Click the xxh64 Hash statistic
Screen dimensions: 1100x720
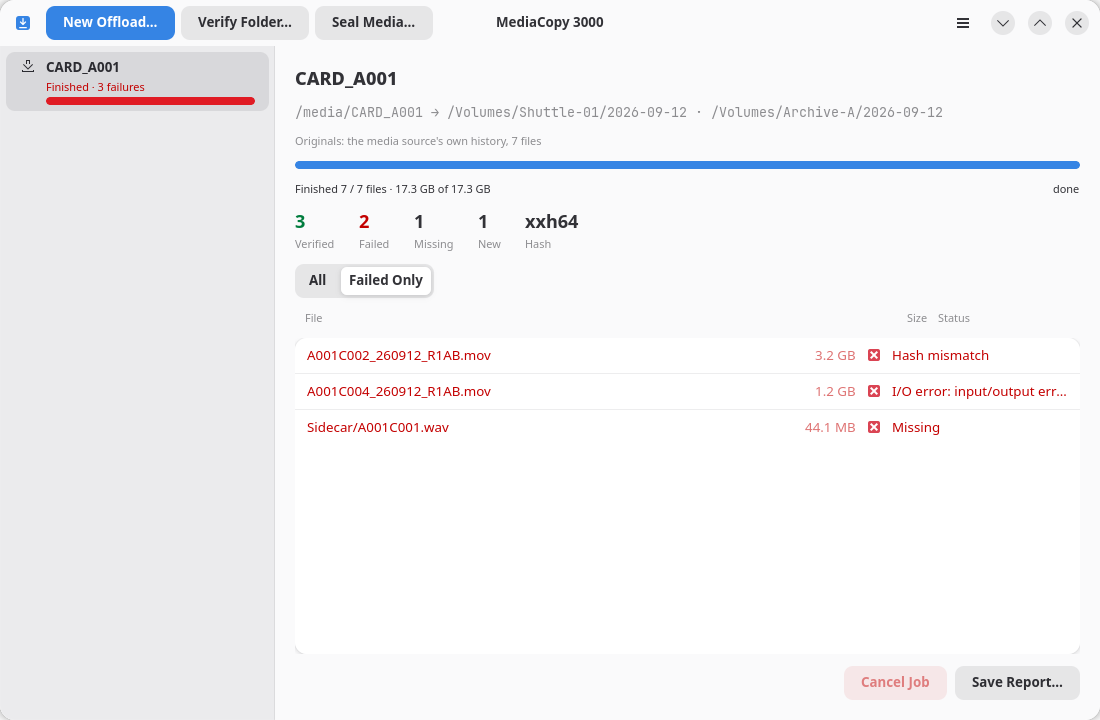click(x=551, y=231)
